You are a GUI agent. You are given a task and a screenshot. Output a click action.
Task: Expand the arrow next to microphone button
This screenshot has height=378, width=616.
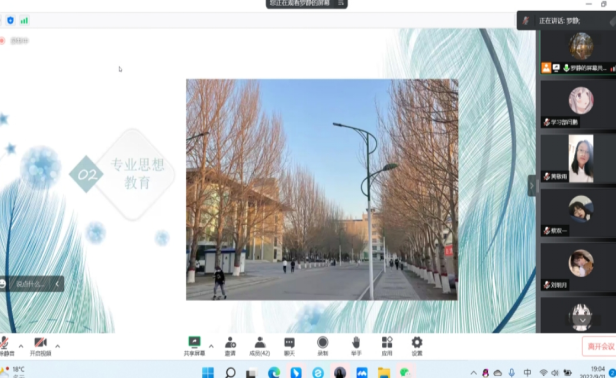[21, 346]
